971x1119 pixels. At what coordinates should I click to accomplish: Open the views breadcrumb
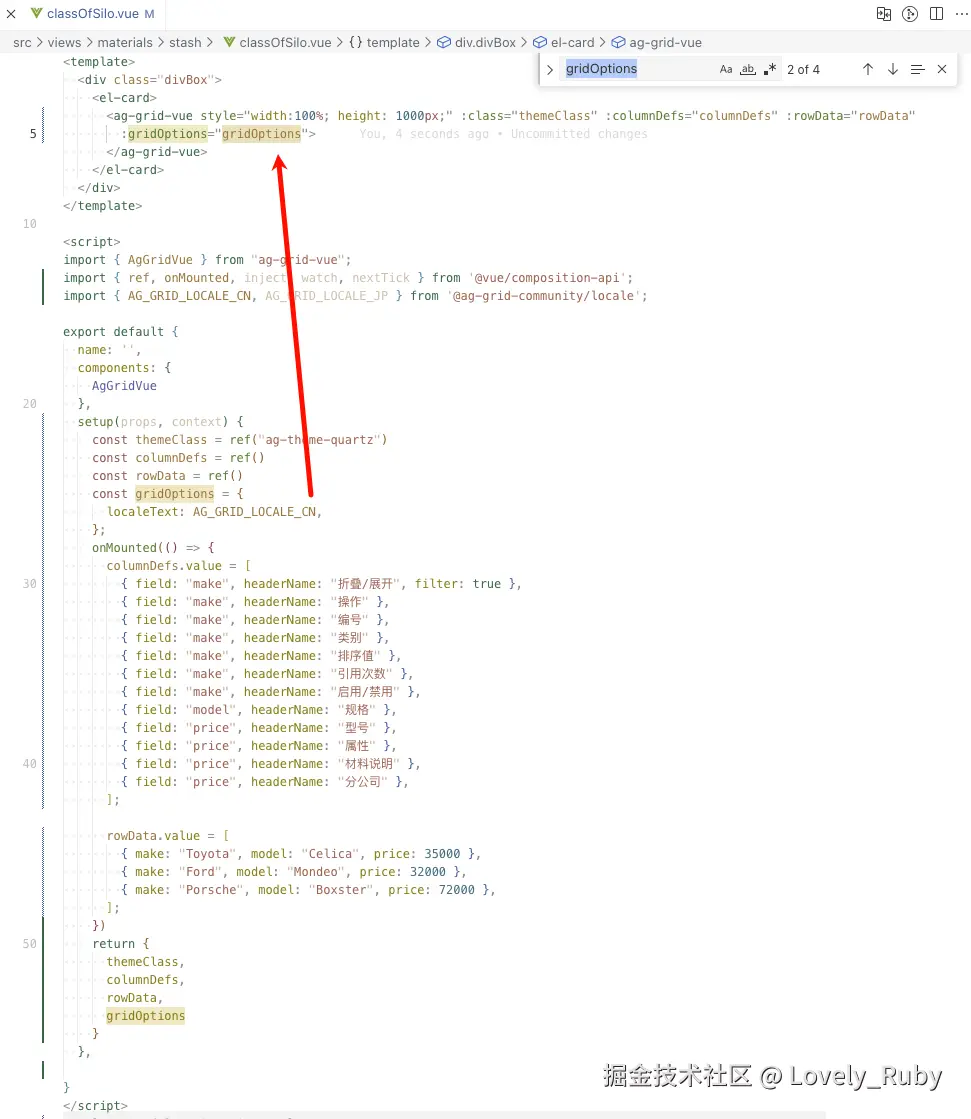64,43
